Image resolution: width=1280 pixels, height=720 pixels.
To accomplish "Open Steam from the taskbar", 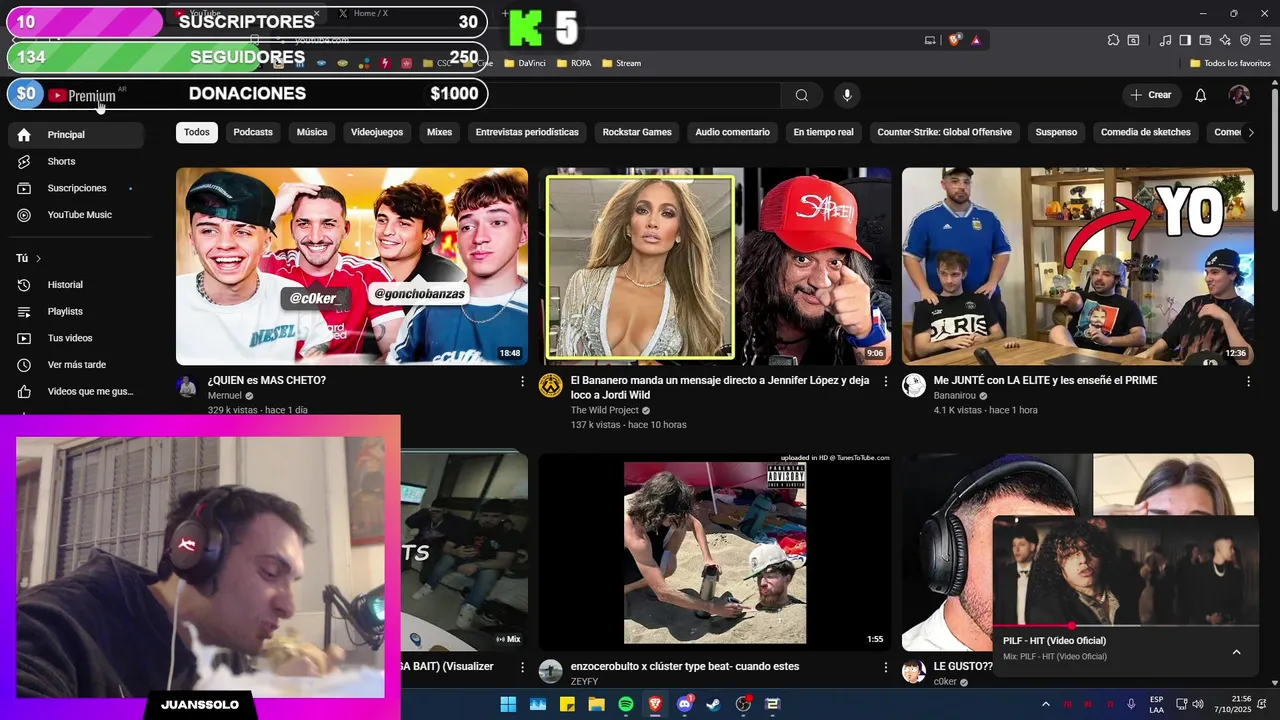I will 713,704.
